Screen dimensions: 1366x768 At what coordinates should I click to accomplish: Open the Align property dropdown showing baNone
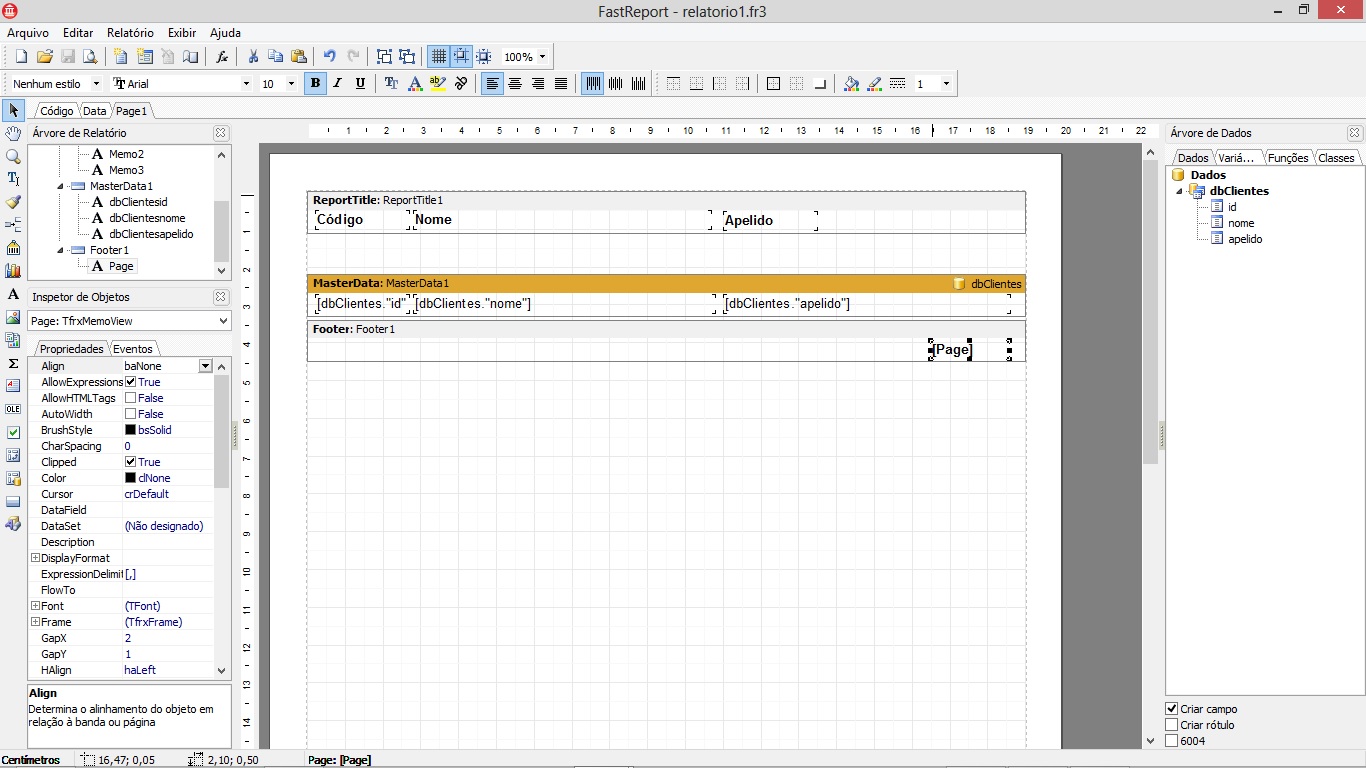click(x=205, y=365)
